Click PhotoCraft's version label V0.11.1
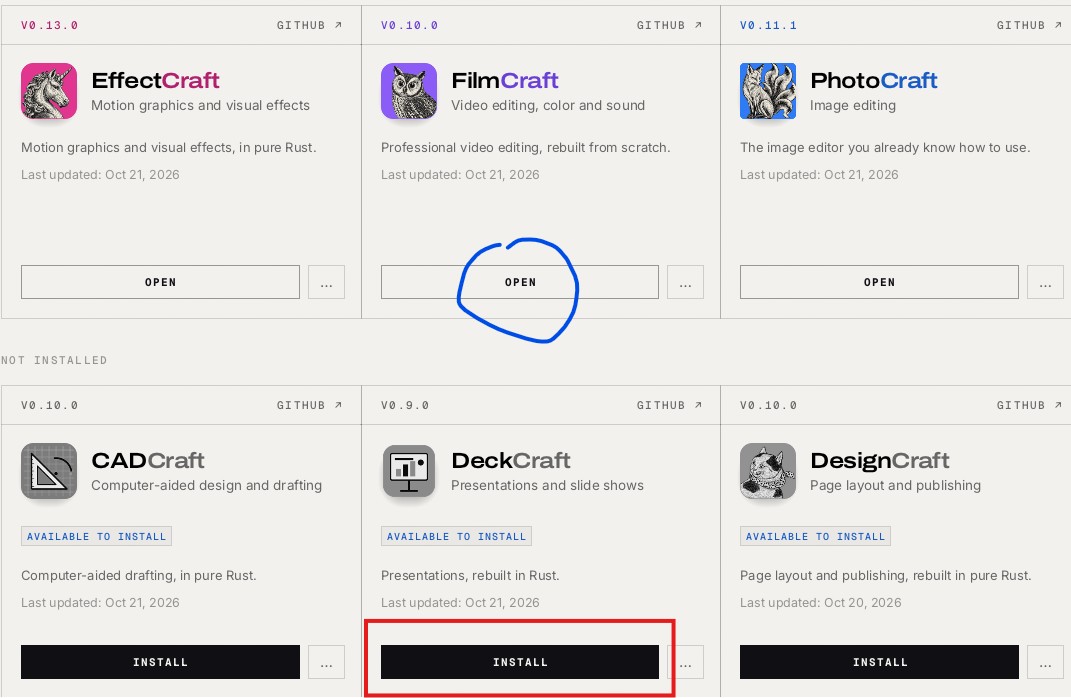The height and width of the screenshot is (698, 1071). (768, 25)
